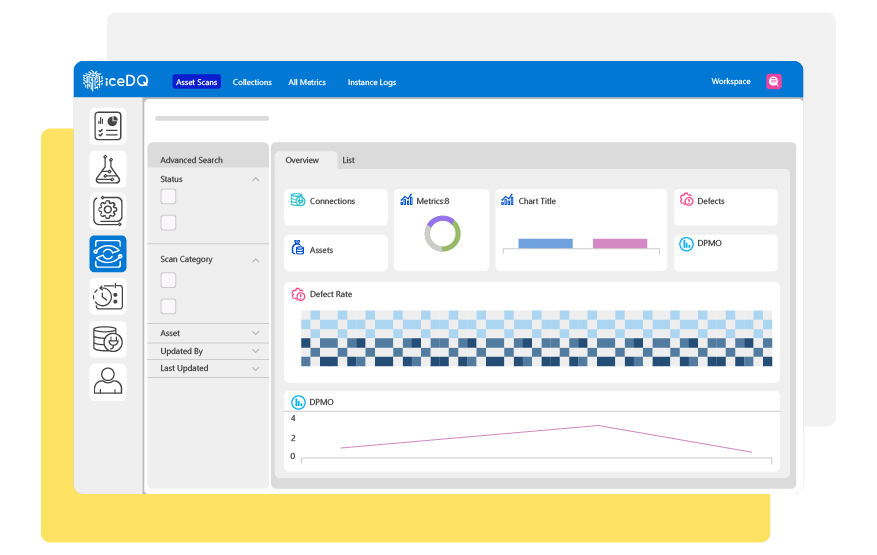877x555 pixels.
Task: Click the Status filter label
Action: click(x=171, y=179)
